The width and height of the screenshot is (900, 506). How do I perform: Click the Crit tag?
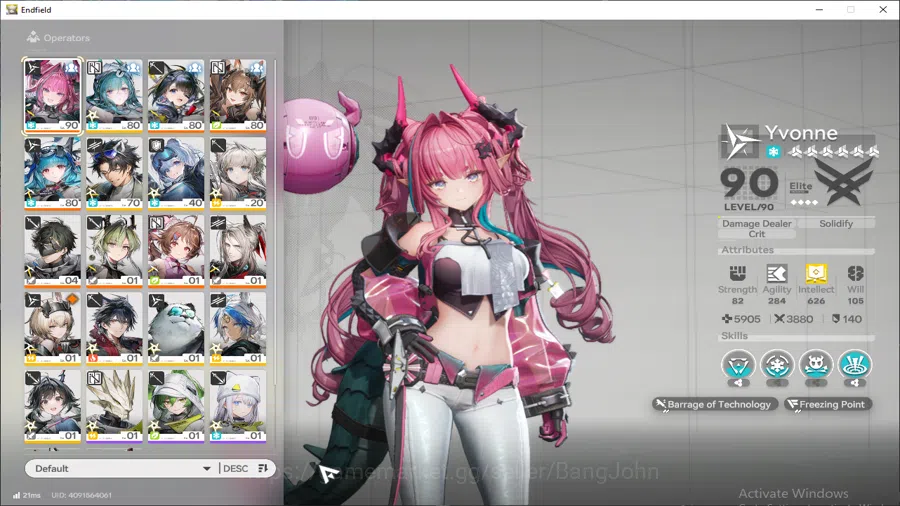[x=757, y=234]
